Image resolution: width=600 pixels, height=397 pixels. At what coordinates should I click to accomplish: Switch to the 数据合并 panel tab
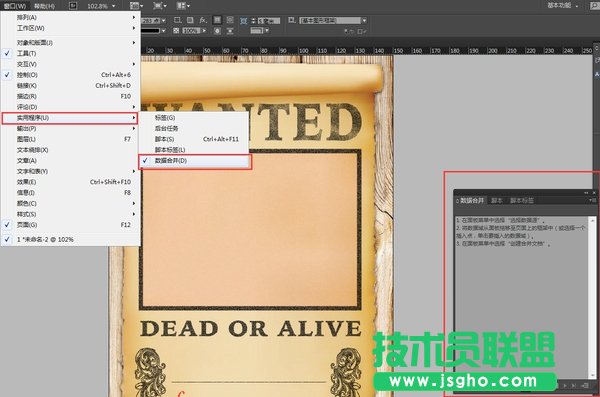coord(471,200)
